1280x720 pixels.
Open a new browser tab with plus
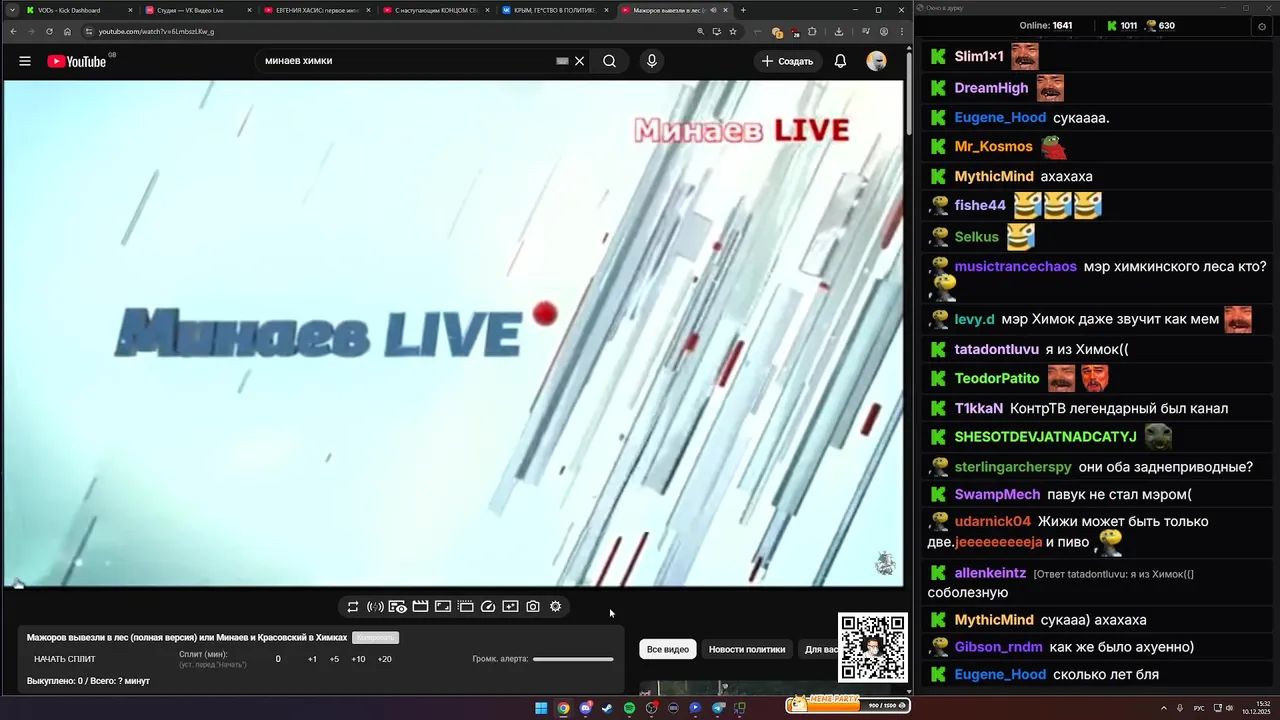[743, 10]
